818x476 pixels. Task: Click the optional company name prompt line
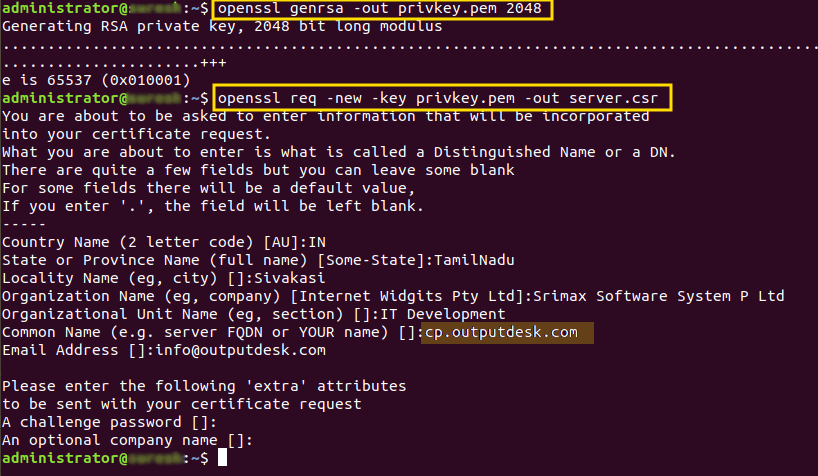coord(127,440)
